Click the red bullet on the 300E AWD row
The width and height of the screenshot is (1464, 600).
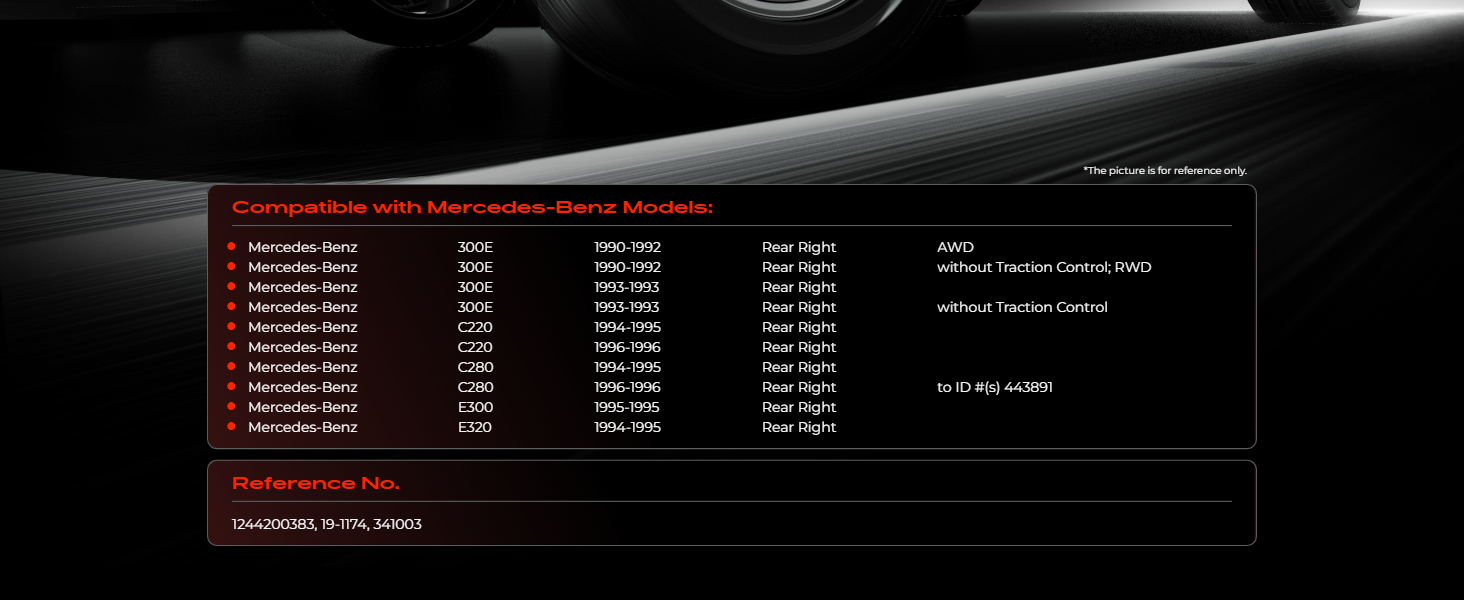tap(231, 246)
